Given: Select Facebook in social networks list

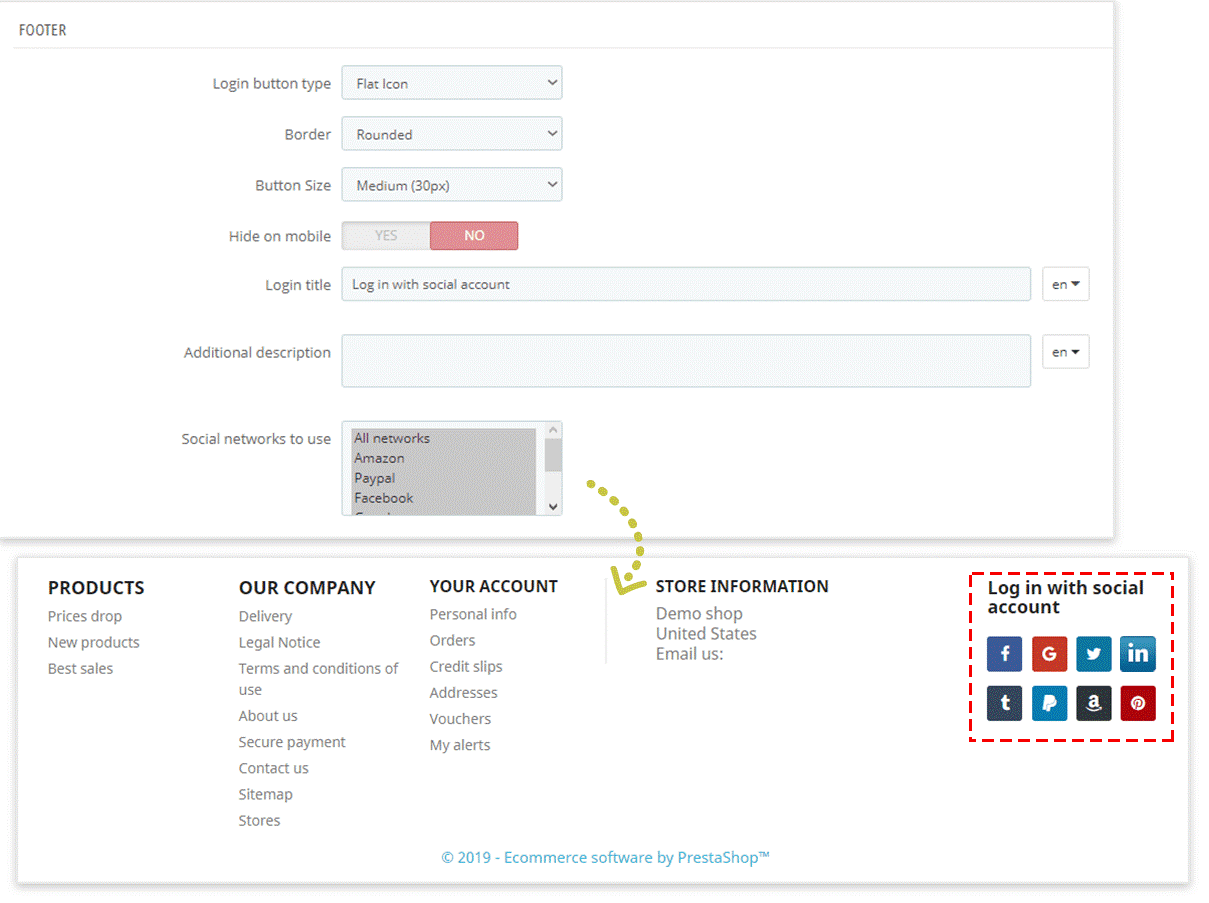Looking at the screenshot, I should [x=383, y=498].
